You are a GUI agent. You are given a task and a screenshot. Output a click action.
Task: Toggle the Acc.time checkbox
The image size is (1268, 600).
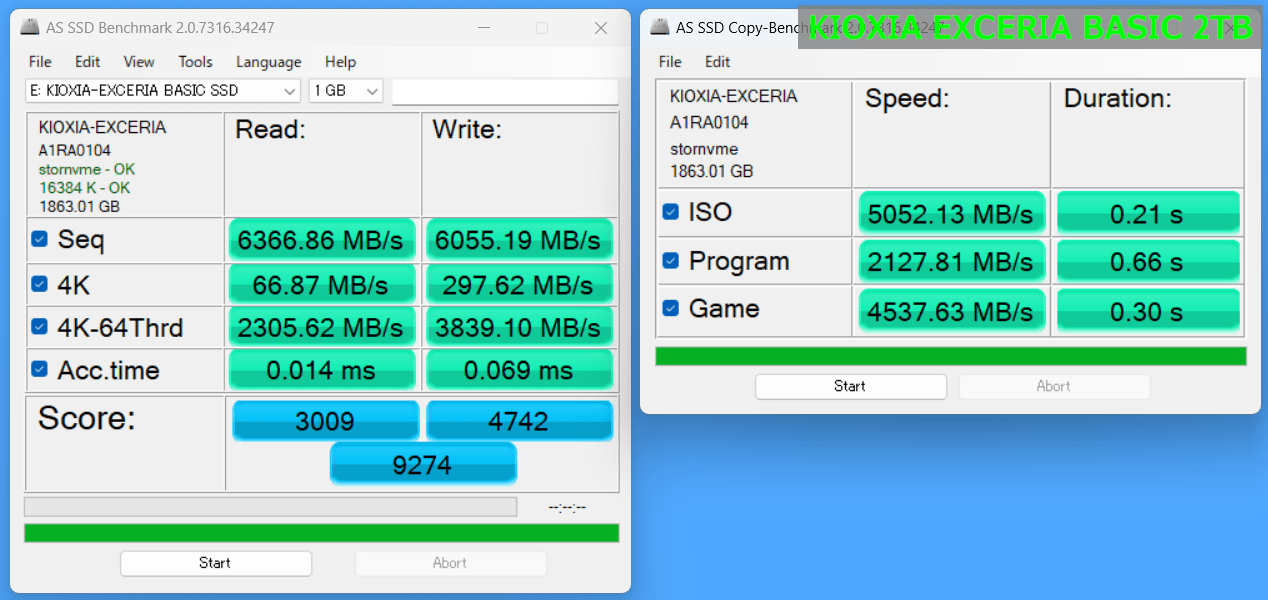39,369
